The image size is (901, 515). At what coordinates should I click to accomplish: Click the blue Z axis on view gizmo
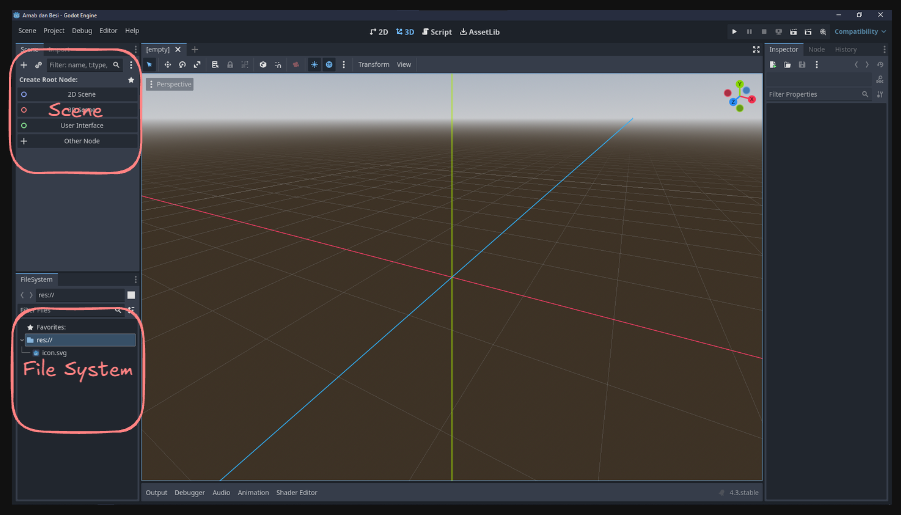point(733,102)
